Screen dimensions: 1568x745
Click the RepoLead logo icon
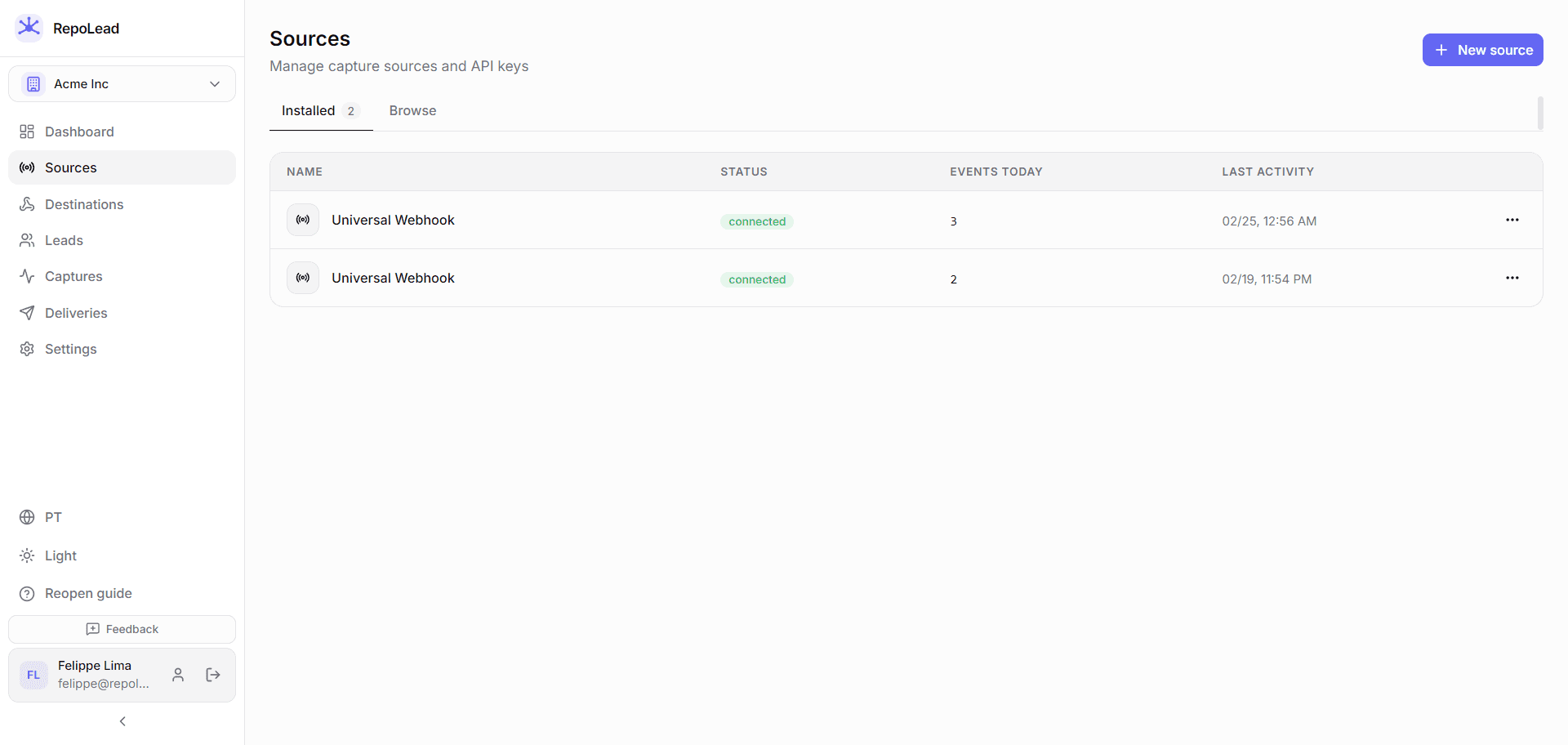[x=29, y=27]
